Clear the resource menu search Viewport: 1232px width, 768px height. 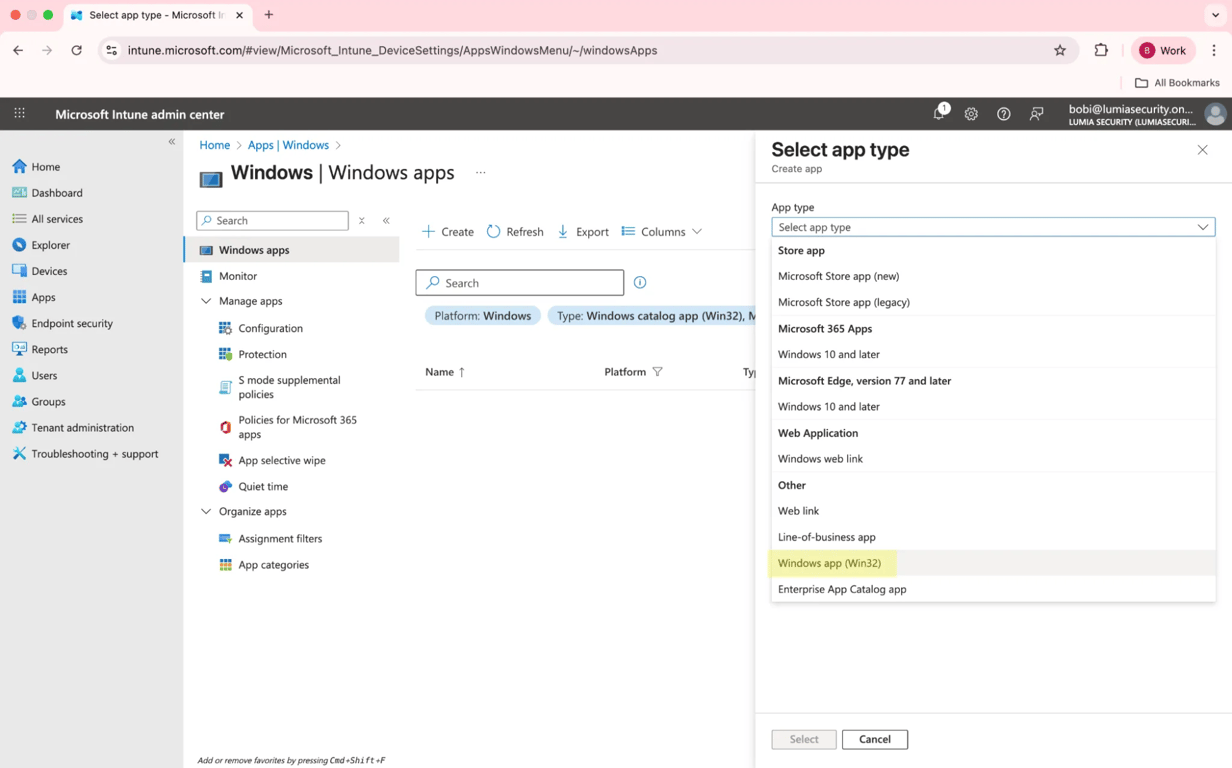tap(362, 220)
